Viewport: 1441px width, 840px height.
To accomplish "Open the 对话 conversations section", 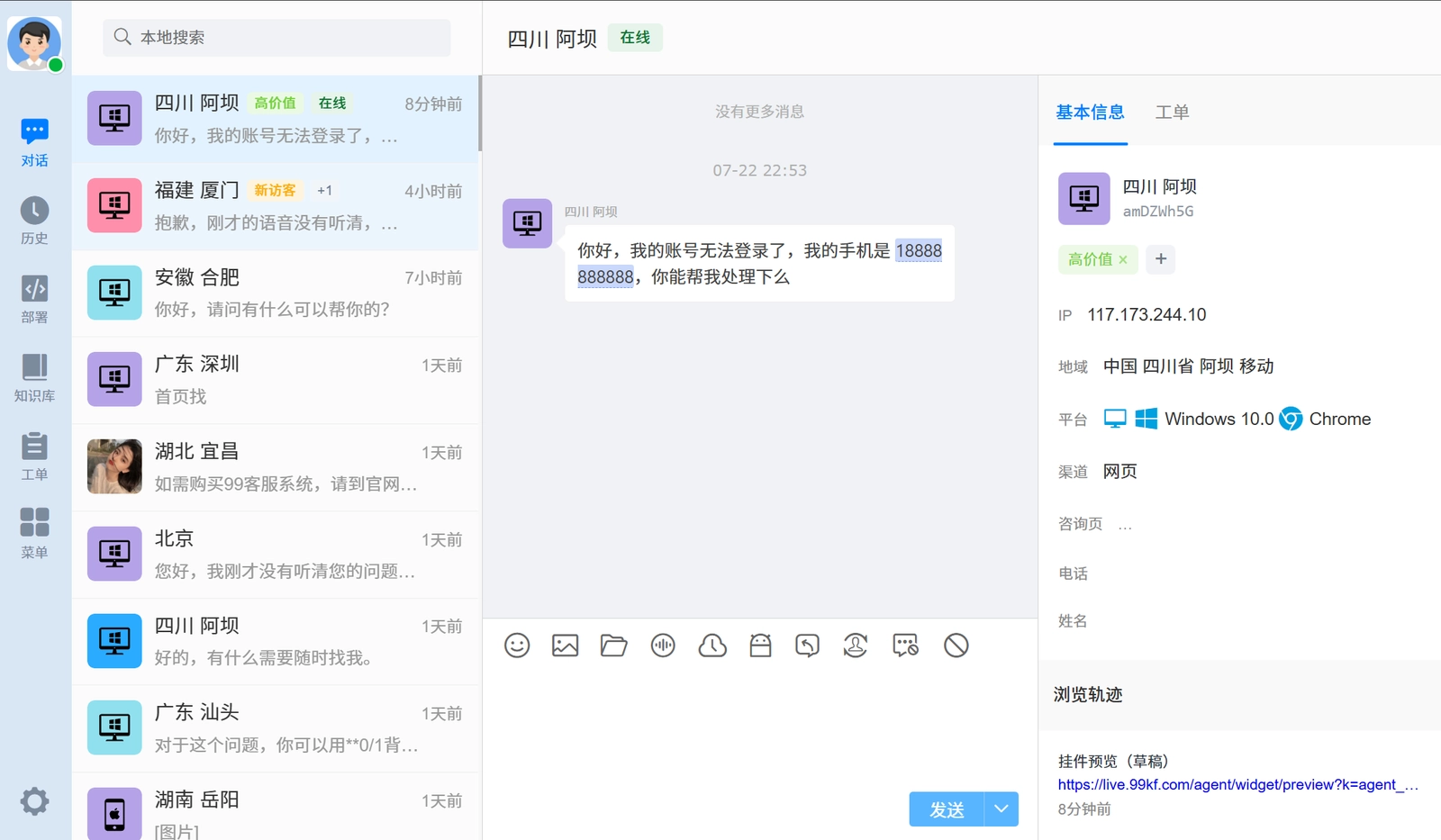I will (34, 142).
